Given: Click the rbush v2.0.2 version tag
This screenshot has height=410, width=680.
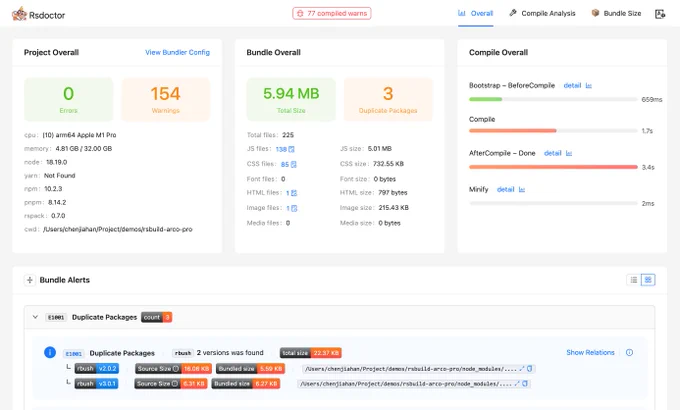Looking at the screenshot, I should (x=96, y=369).
